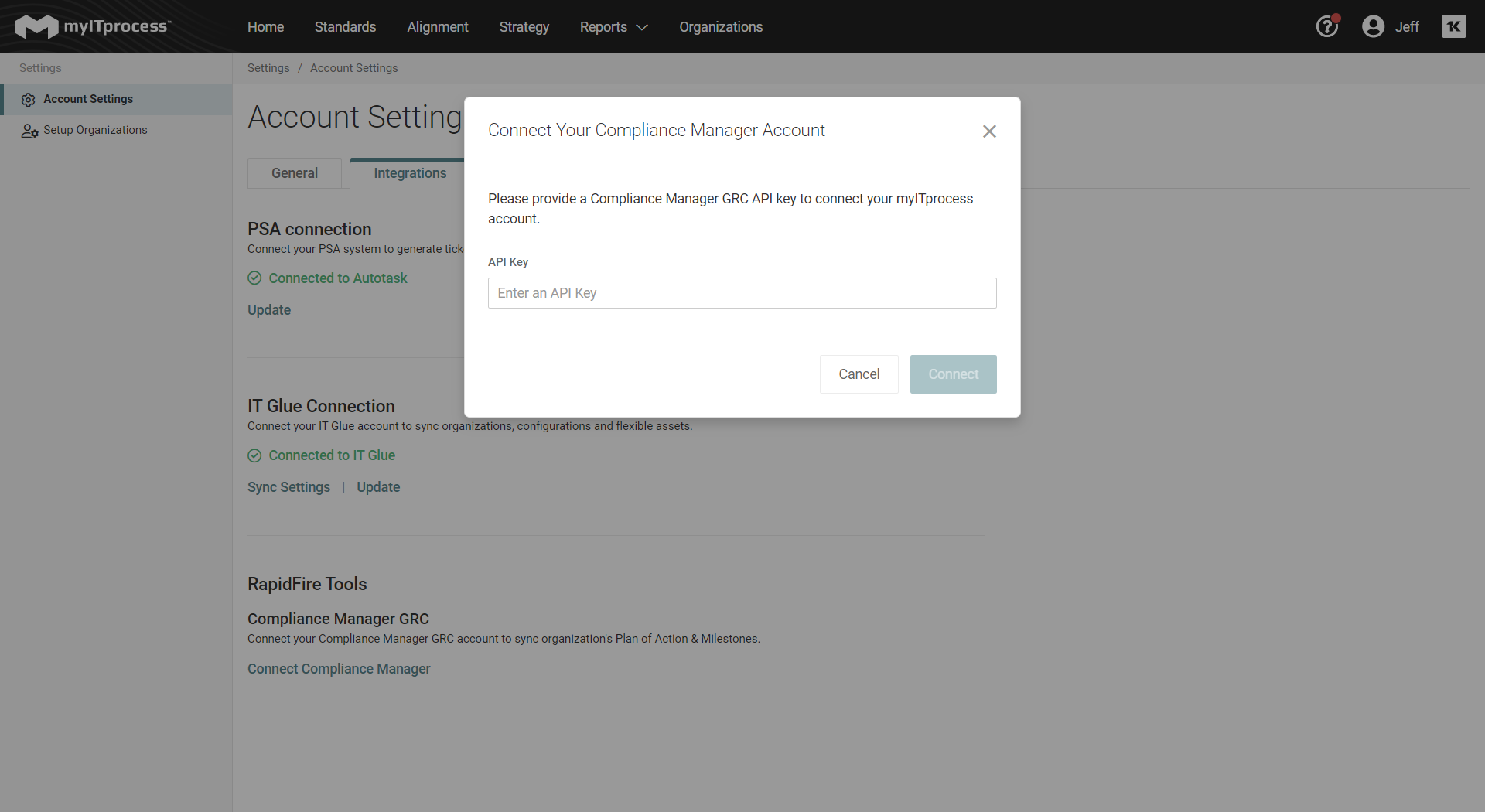Expand the Reports dropdown chevron
This screenshot has width=1485, height=812.
coord(642,27)
